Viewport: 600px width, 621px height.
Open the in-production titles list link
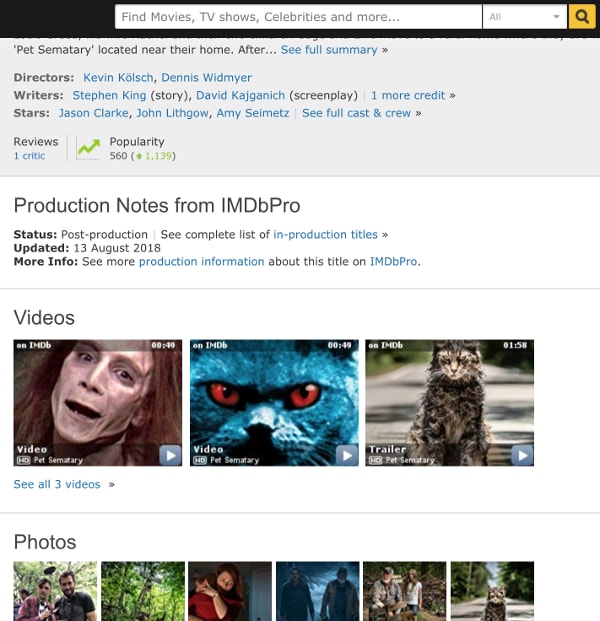click(x=325, y=234)
